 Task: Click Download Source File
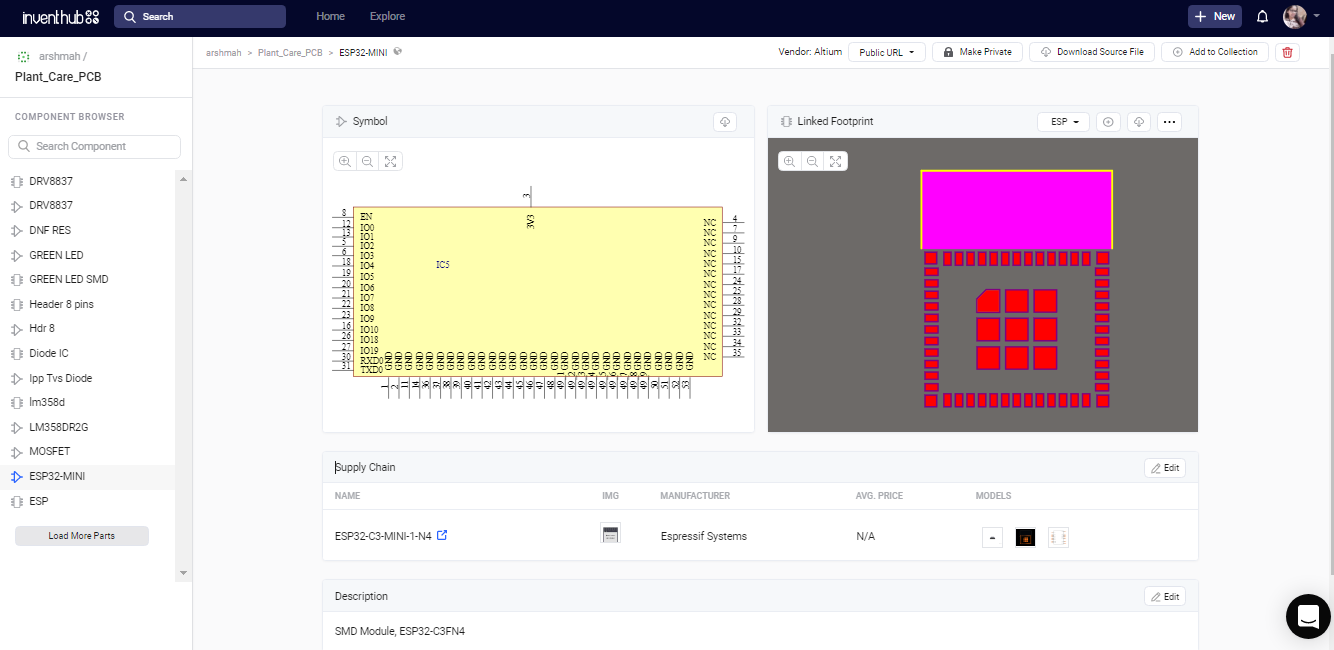pyautogui.click(x=1092, y=52)
